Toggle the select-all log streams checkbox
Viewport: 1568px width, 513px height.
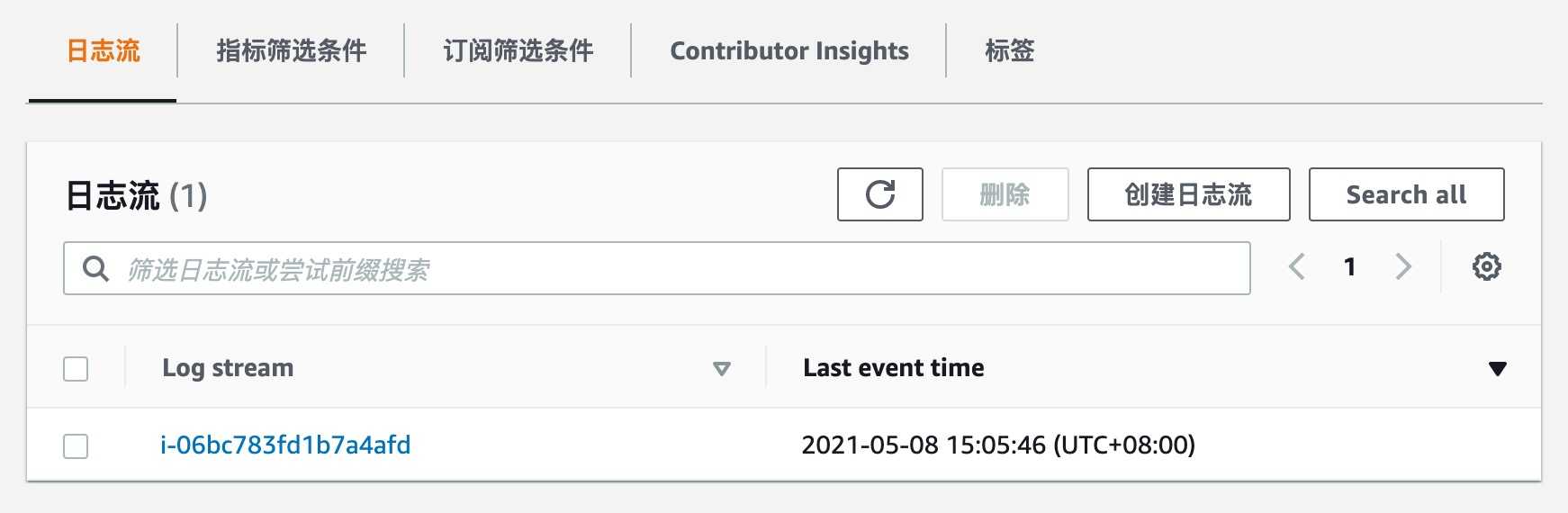pyautogui.click(x=76, y=369)
